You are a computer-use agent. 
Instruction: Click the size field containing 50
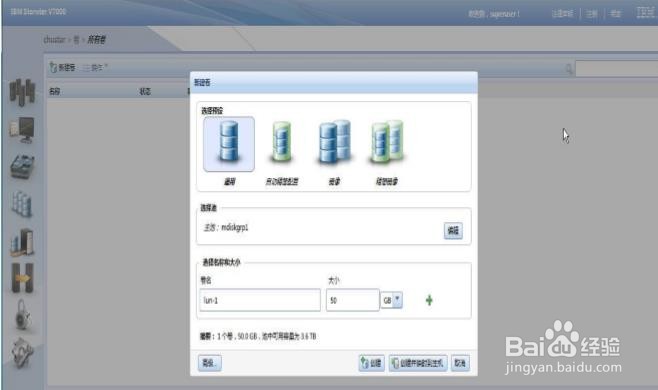352,300
